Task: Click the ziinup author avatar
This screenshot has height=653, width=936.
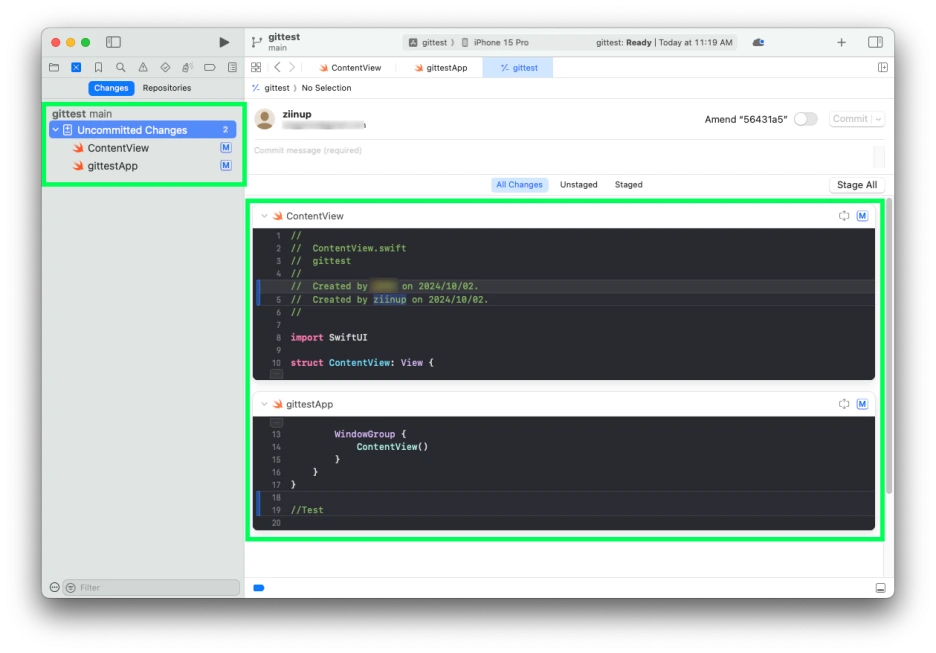Action: point(264,119)
